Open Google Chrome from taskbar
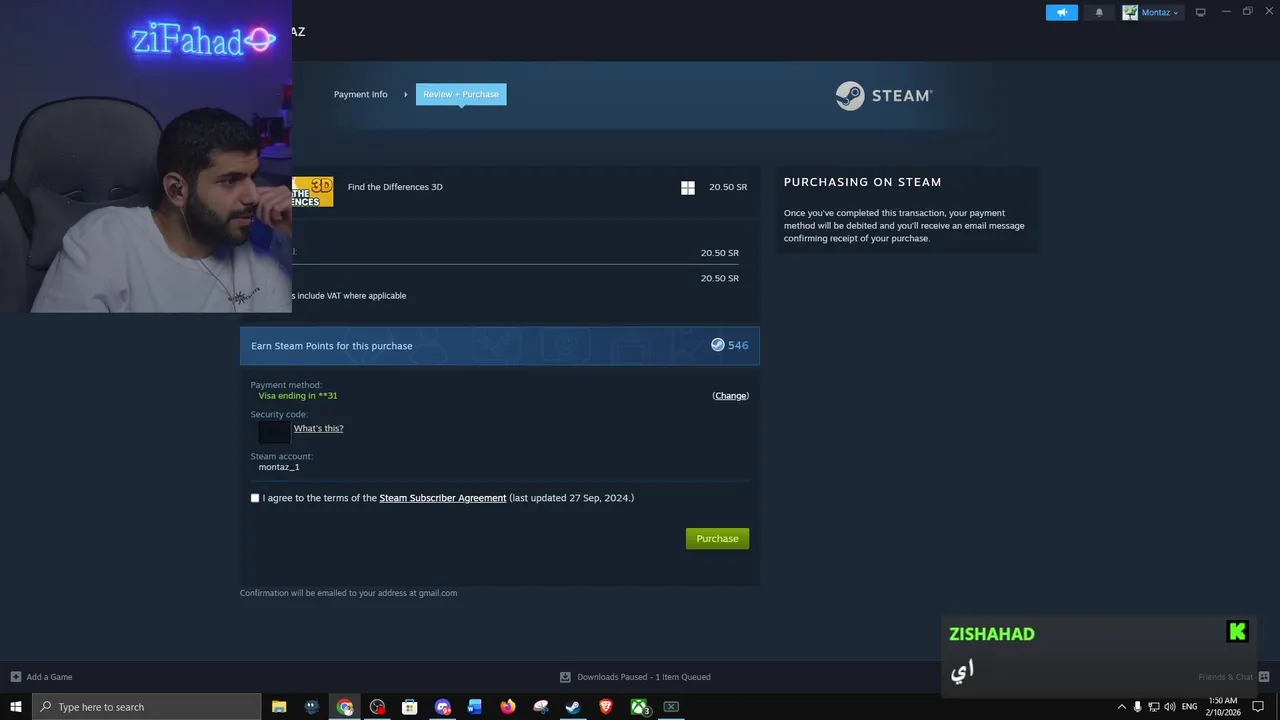The width and height of the screenshot is (1280, 720). (345, 707)
